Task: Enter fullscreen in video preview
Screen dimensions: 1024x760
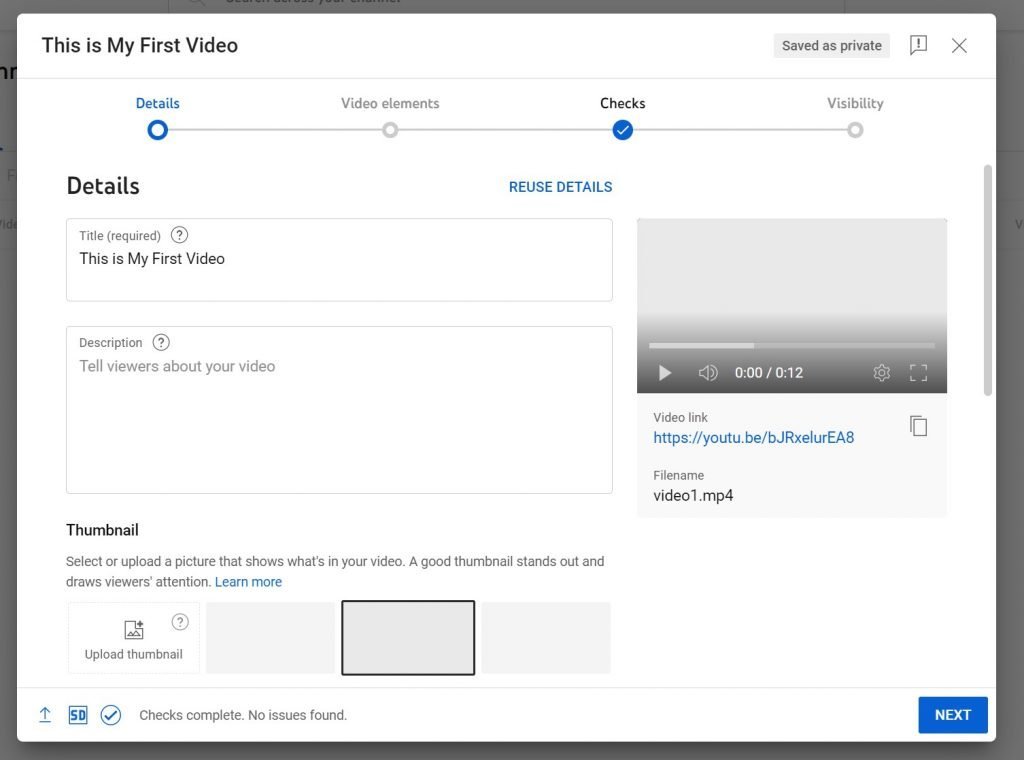Action: (x=918, y=373)
